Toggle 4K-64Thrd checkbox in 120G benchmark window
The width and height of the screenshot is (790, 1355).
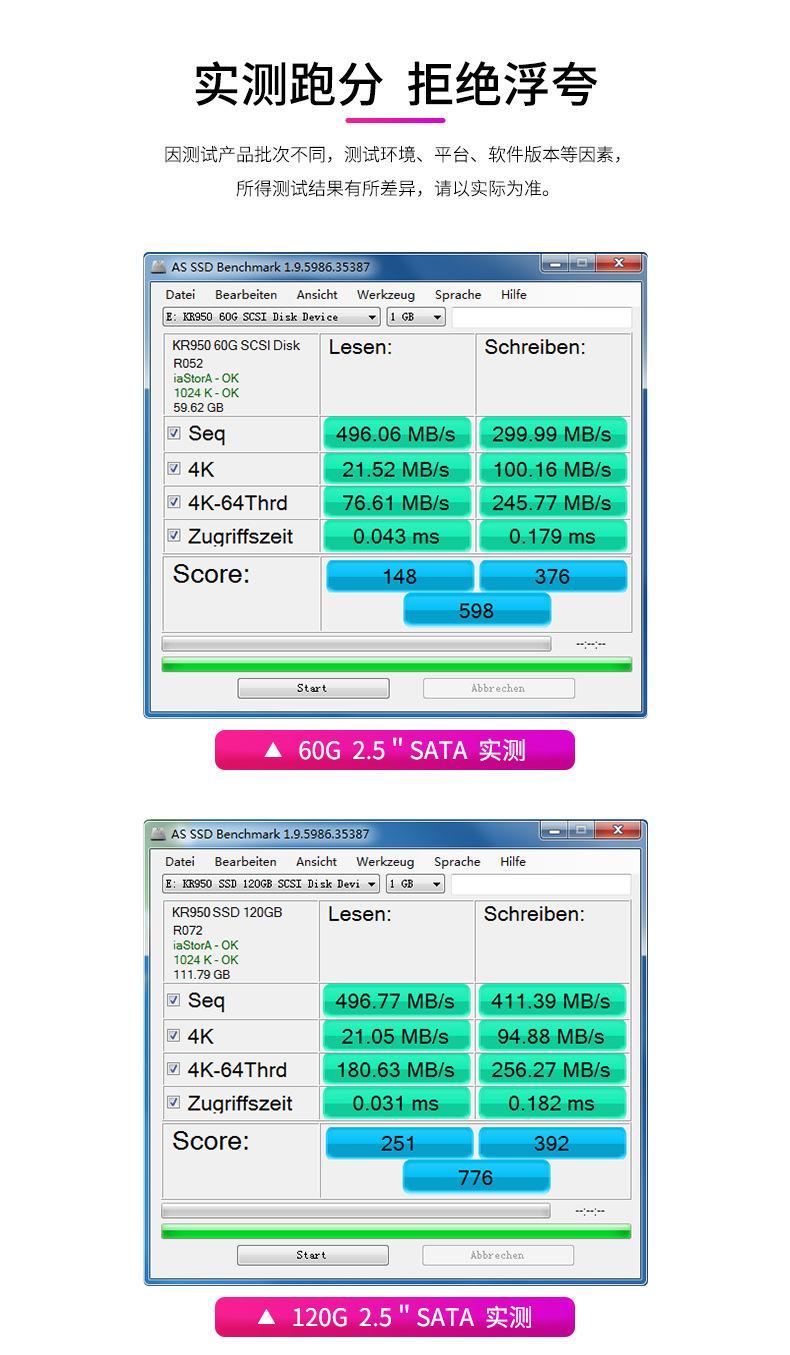pos(174,1069)
